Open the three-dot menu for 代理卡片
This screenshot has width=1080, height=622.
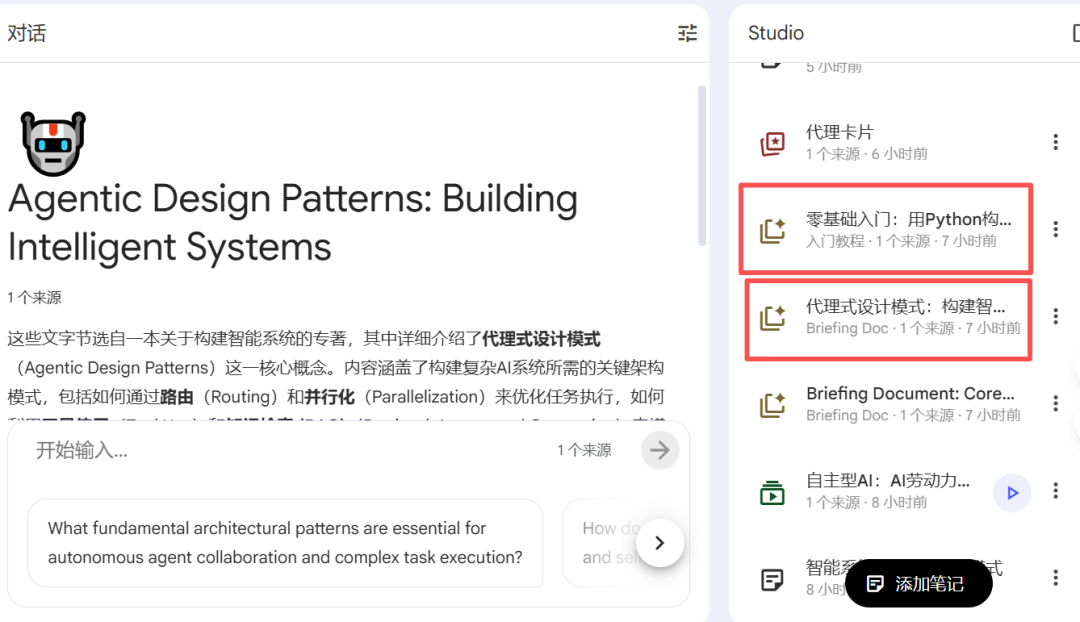(1055, 141)
